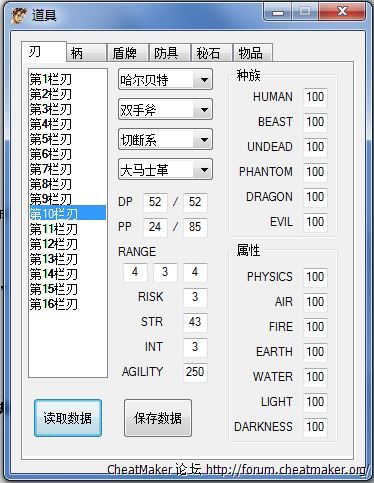Open the 双手斧 dropdown

tap(165, 109)
